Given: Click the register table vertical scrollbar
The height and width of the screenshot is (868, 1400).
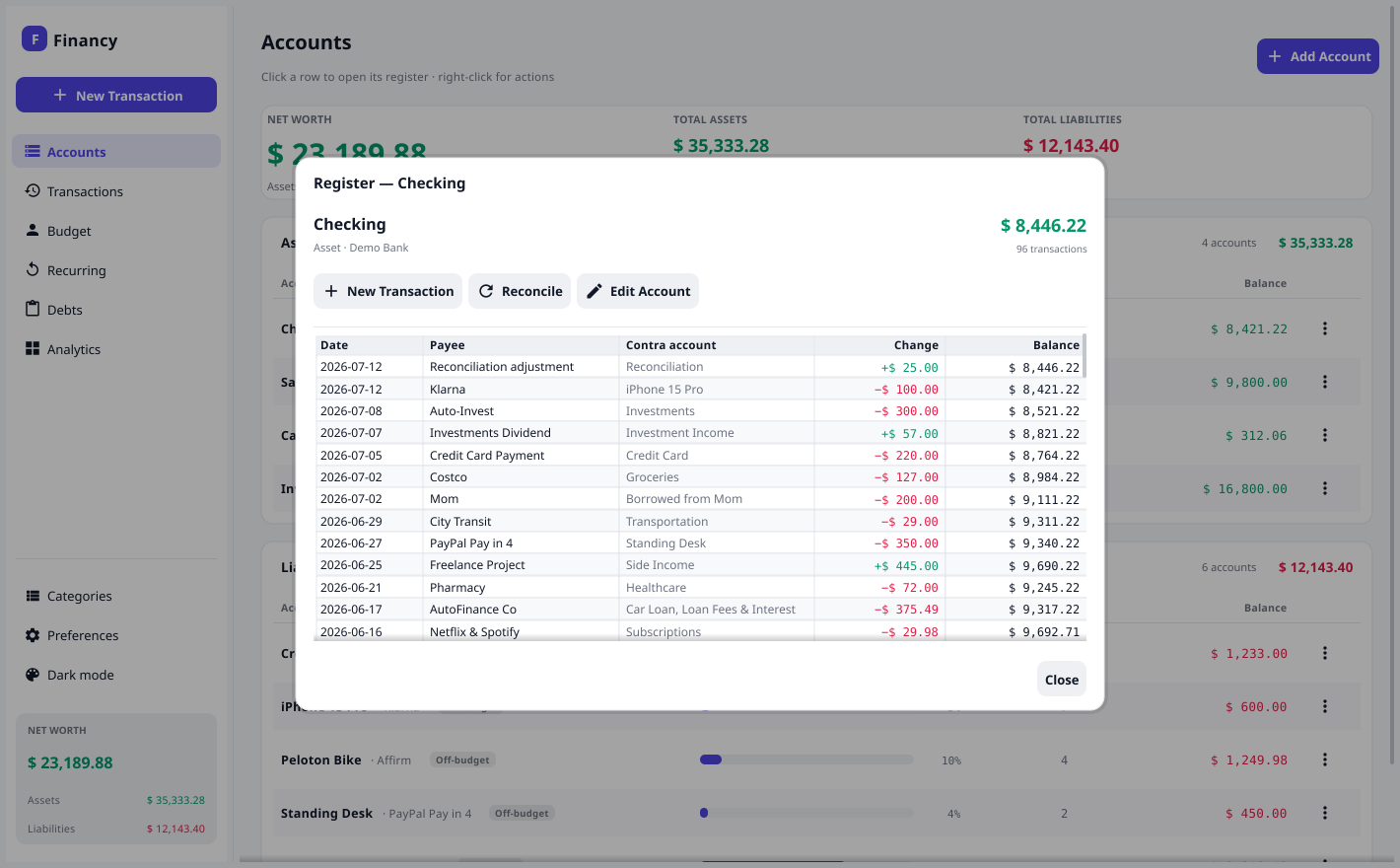Looking at the screenshot, I should pyautogui.click(x=1085, y=355).
